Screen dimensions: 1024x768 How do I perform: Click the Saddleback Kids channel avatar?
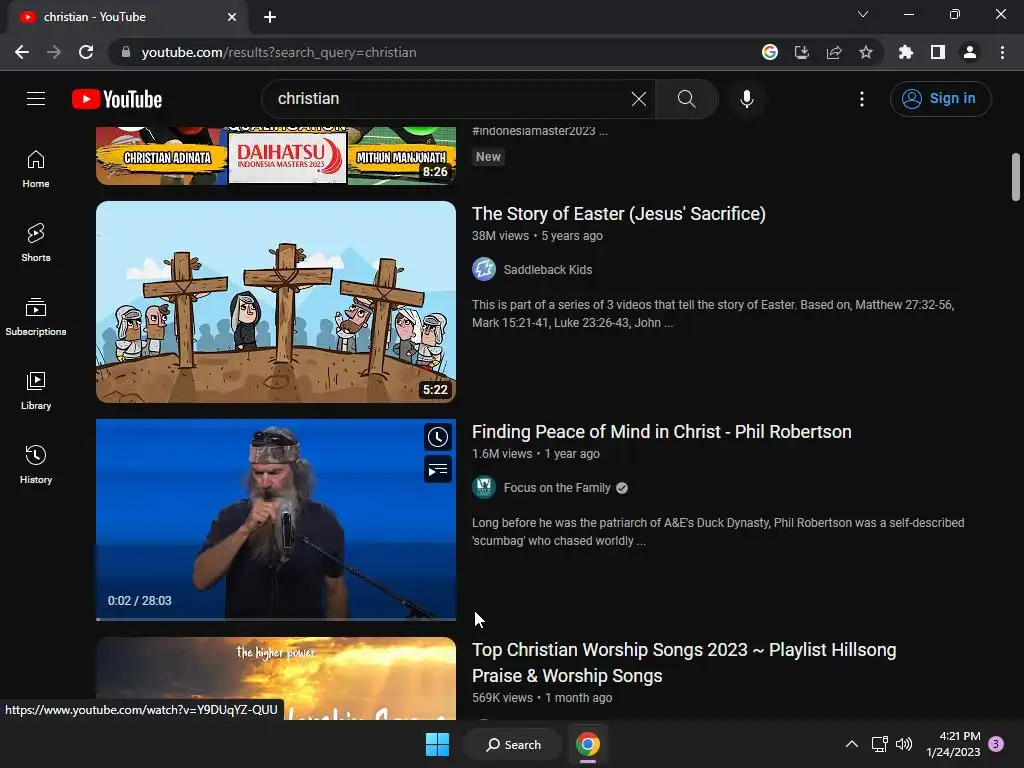(x=484, y=269)
